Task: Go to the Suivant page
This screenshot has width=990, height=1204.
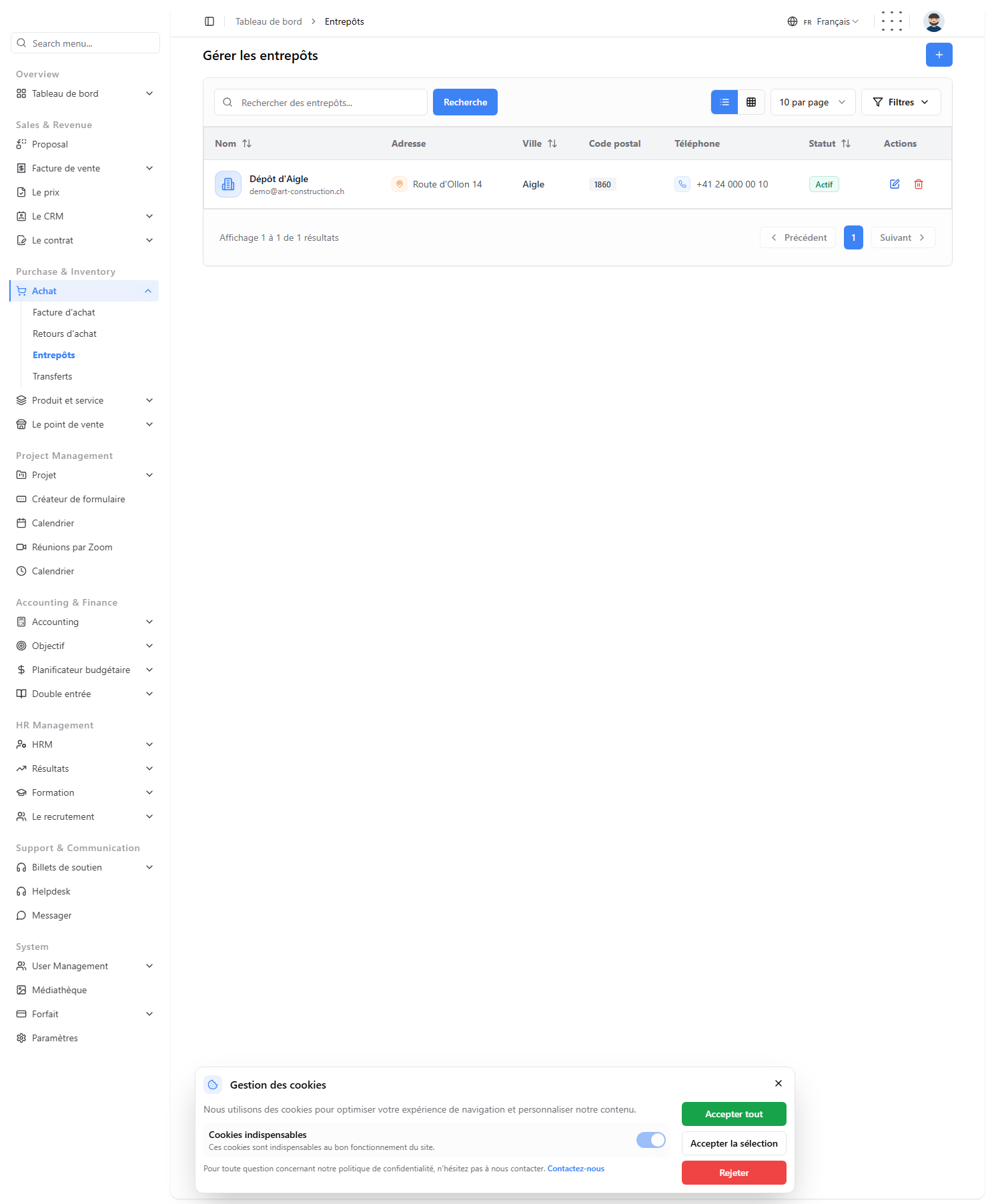Action: [903, 237]
